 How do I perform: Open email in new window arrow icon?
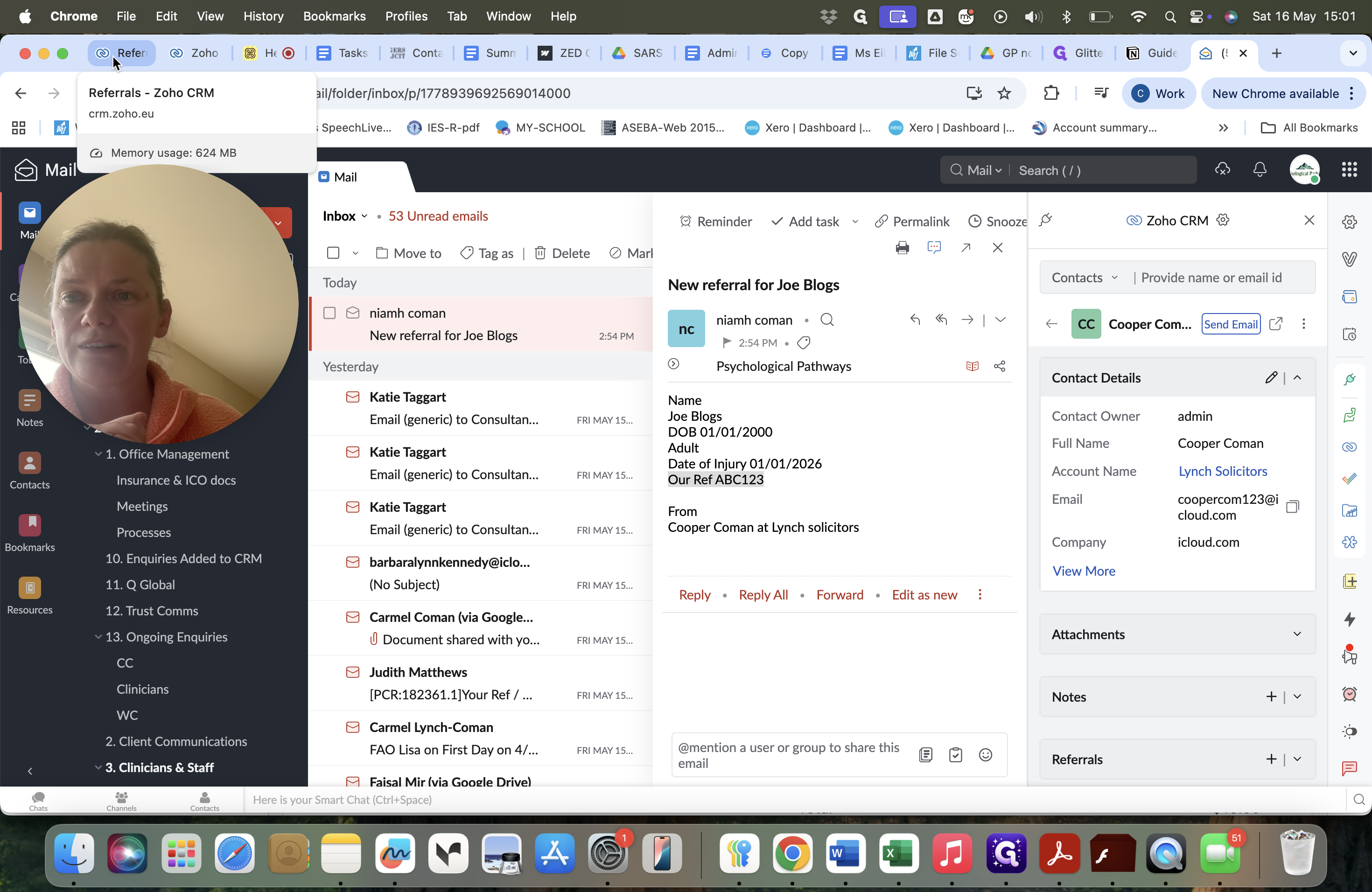966,248
